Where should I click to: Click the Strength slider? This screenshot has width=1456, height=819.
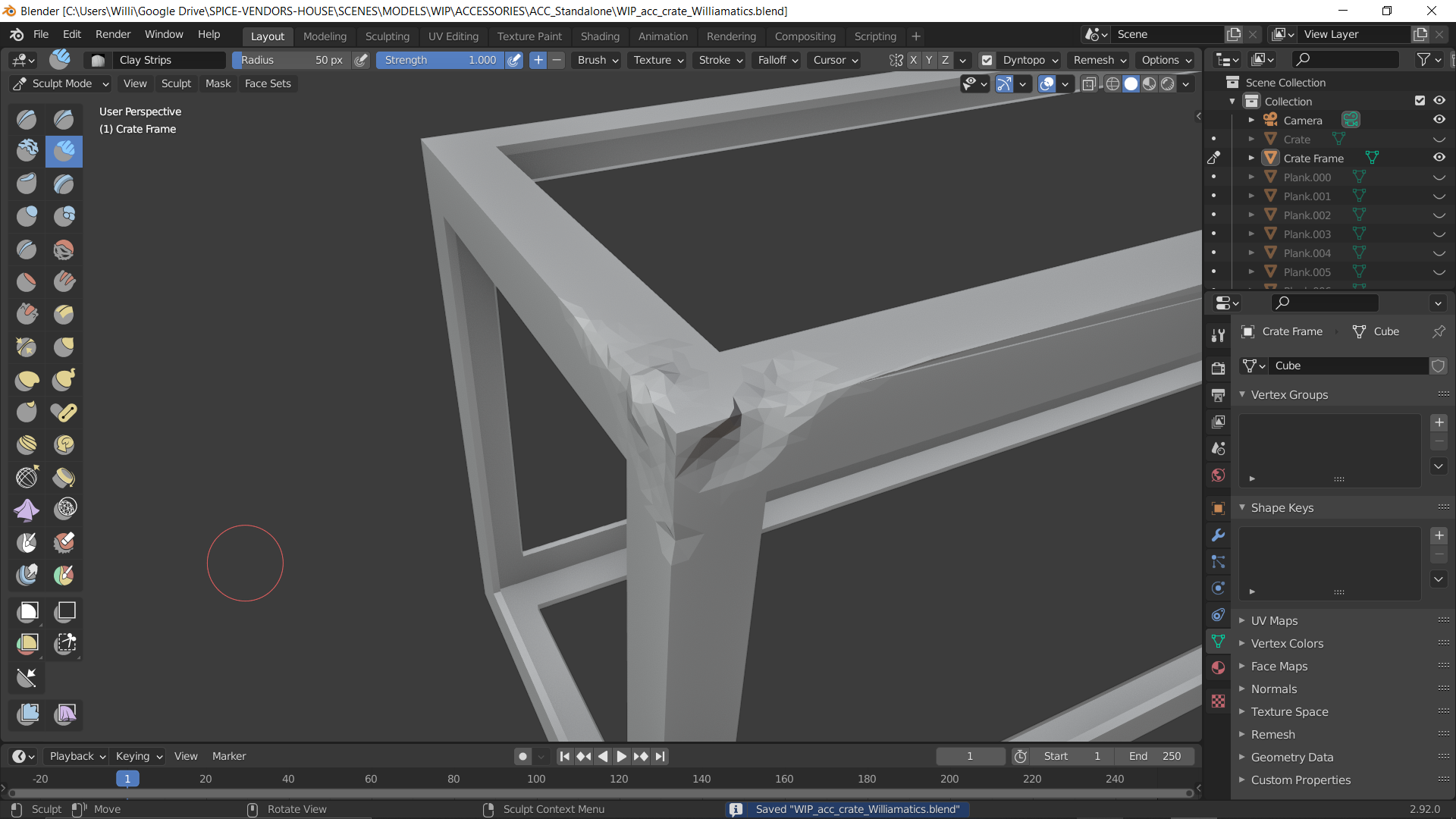tap(440, 60)
